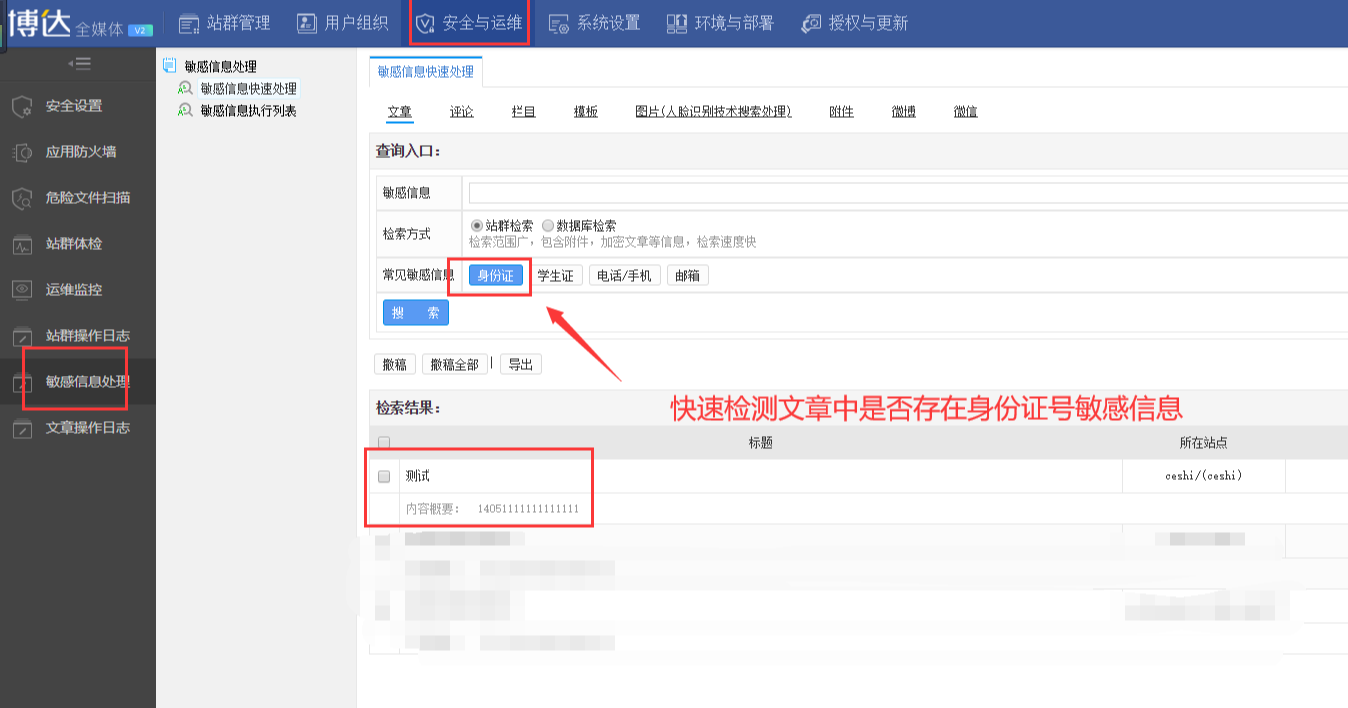Click the 运维监控 sidebar icon
The image size is (1348, 708).
[22, 290]
